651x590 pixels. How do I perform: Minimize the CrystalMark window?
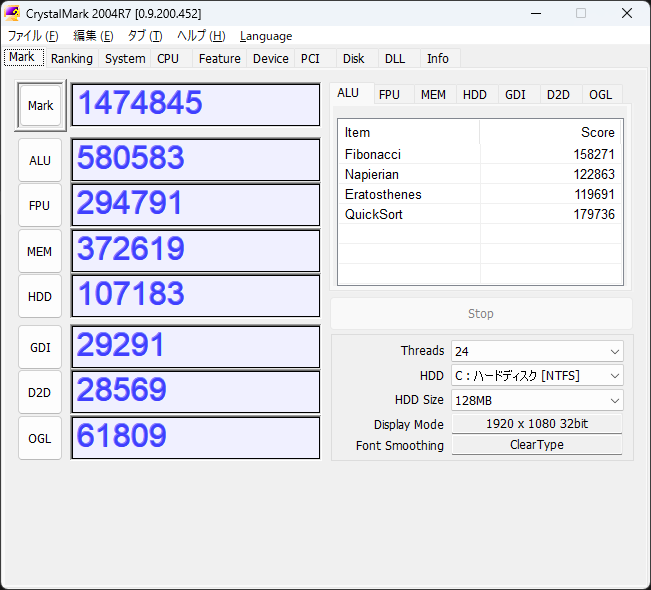point(536,13)
